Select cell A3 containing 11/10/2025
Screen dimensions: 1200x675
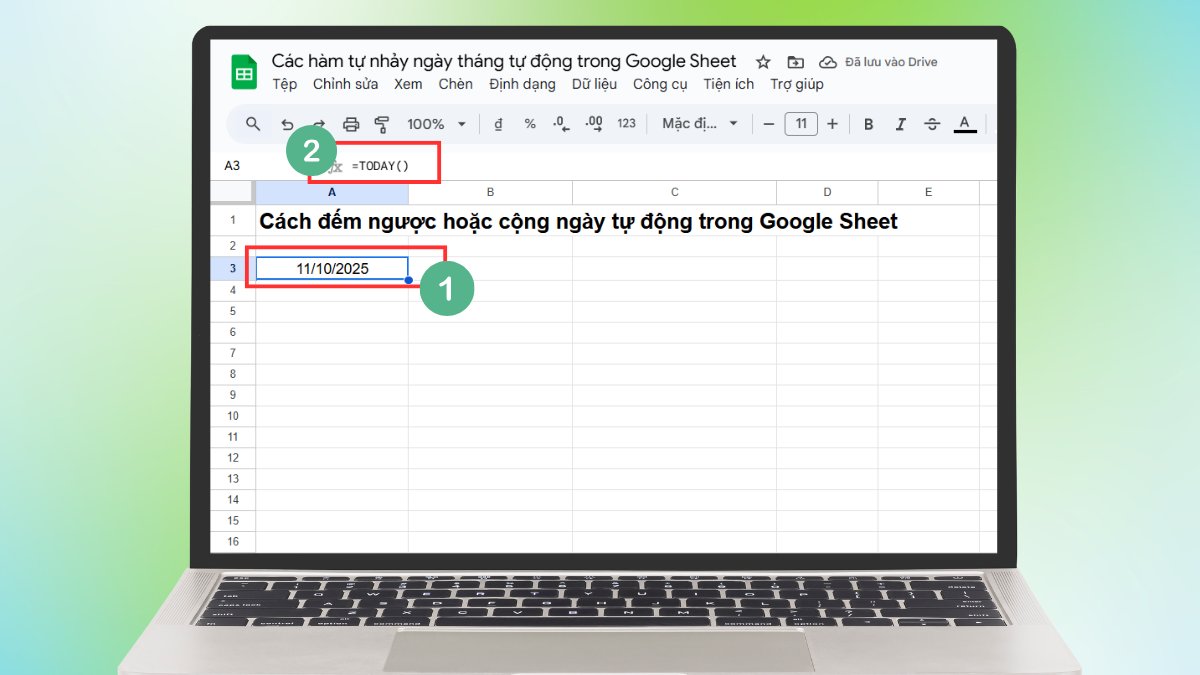[331, 268]
